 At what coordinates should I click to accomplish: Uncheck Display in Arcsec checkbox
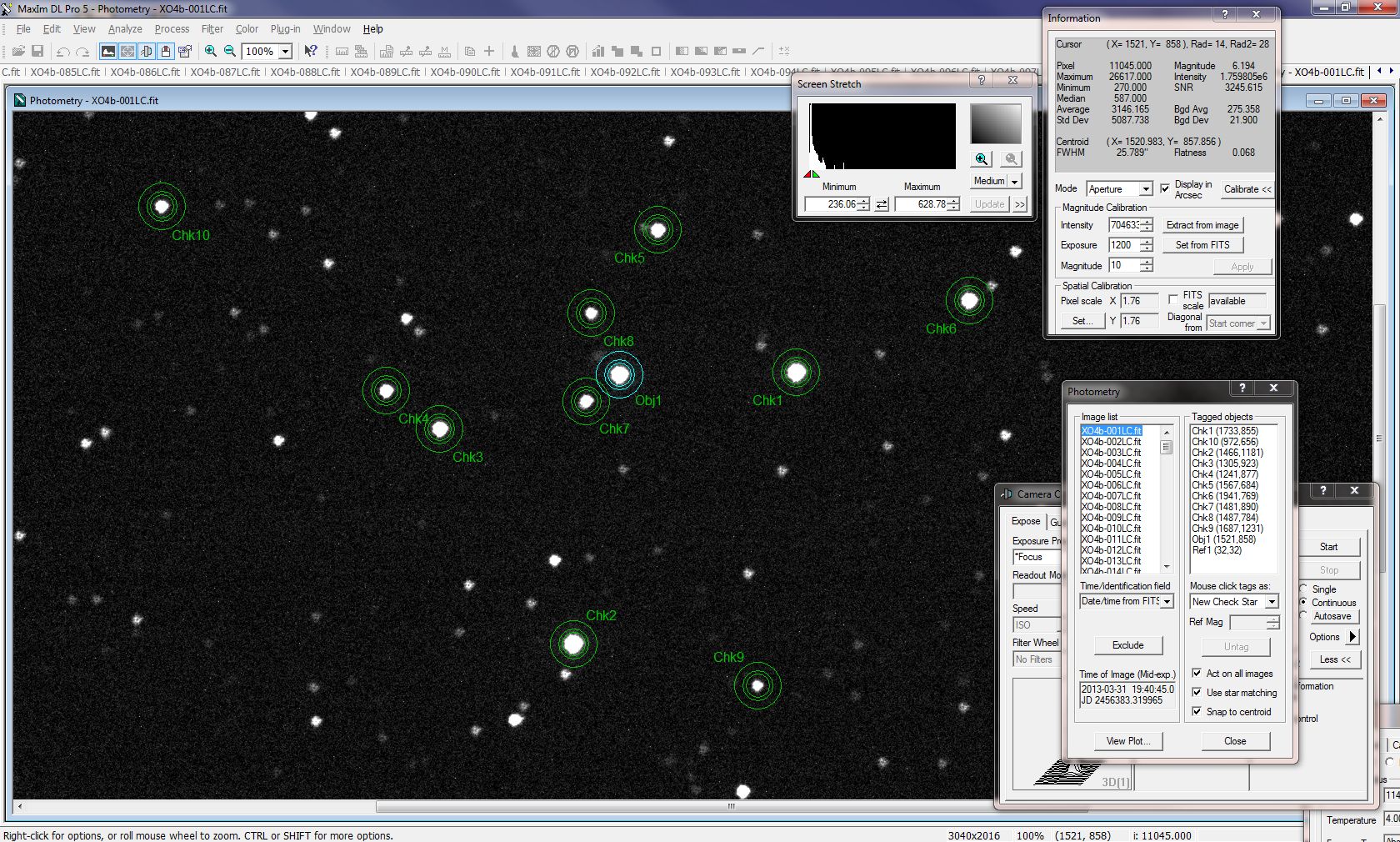1165,188
